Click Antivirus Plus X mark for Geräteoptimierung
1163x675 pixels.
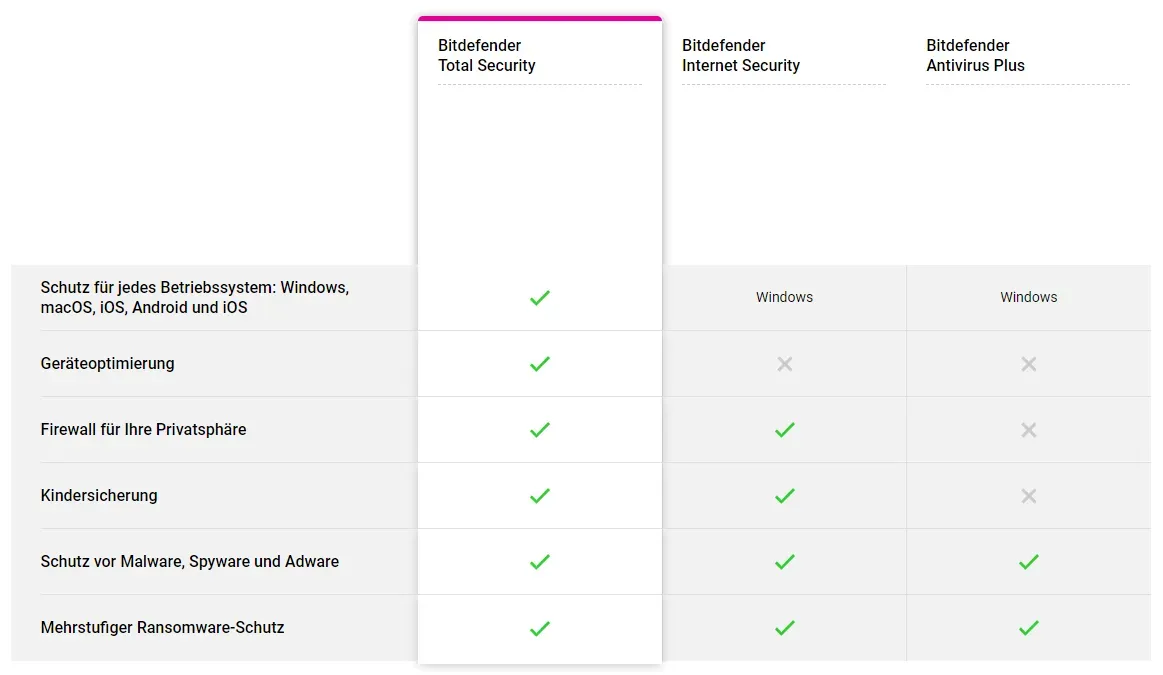pos(1029,364)
